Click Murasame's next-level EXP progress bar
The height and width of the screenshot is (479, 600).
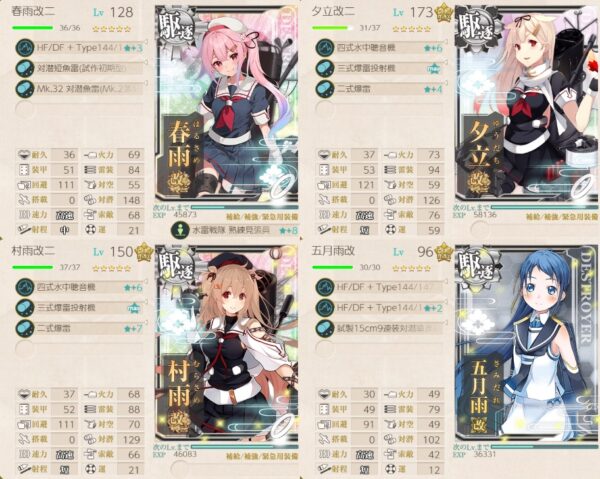245,447
